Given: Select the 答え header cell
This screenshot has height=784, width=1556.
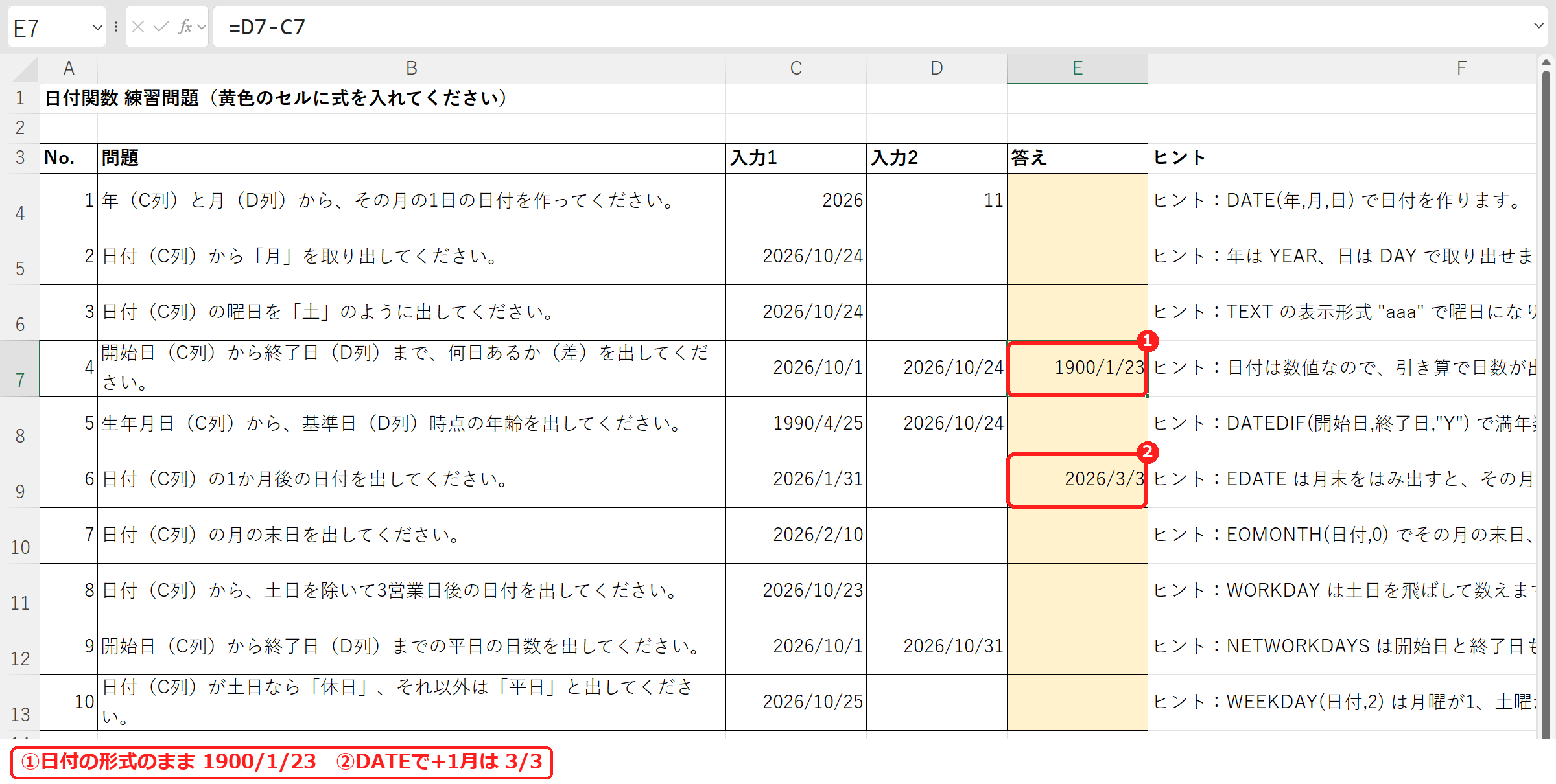Looking at the screenshot, I should click(1078, 158).
